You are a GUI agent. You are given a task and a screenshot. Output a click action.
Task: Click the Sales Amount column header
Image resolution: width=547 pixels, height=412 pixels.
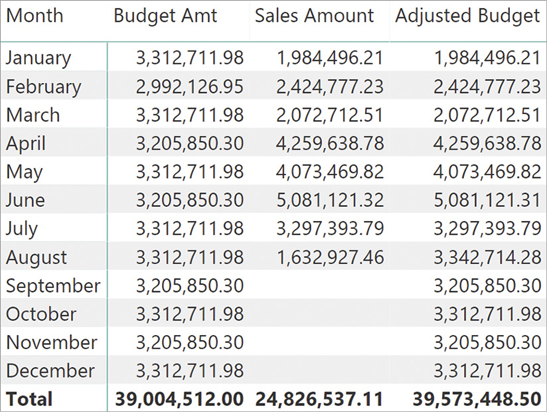coord(314,16)
